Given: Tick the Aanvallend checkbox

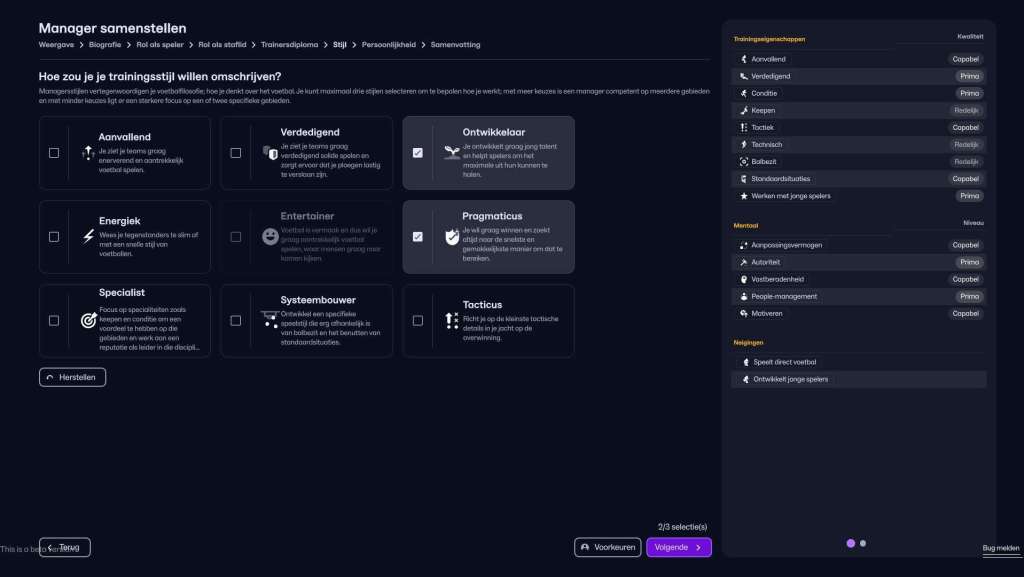Looking at the screenshot, I should (54, 153).
